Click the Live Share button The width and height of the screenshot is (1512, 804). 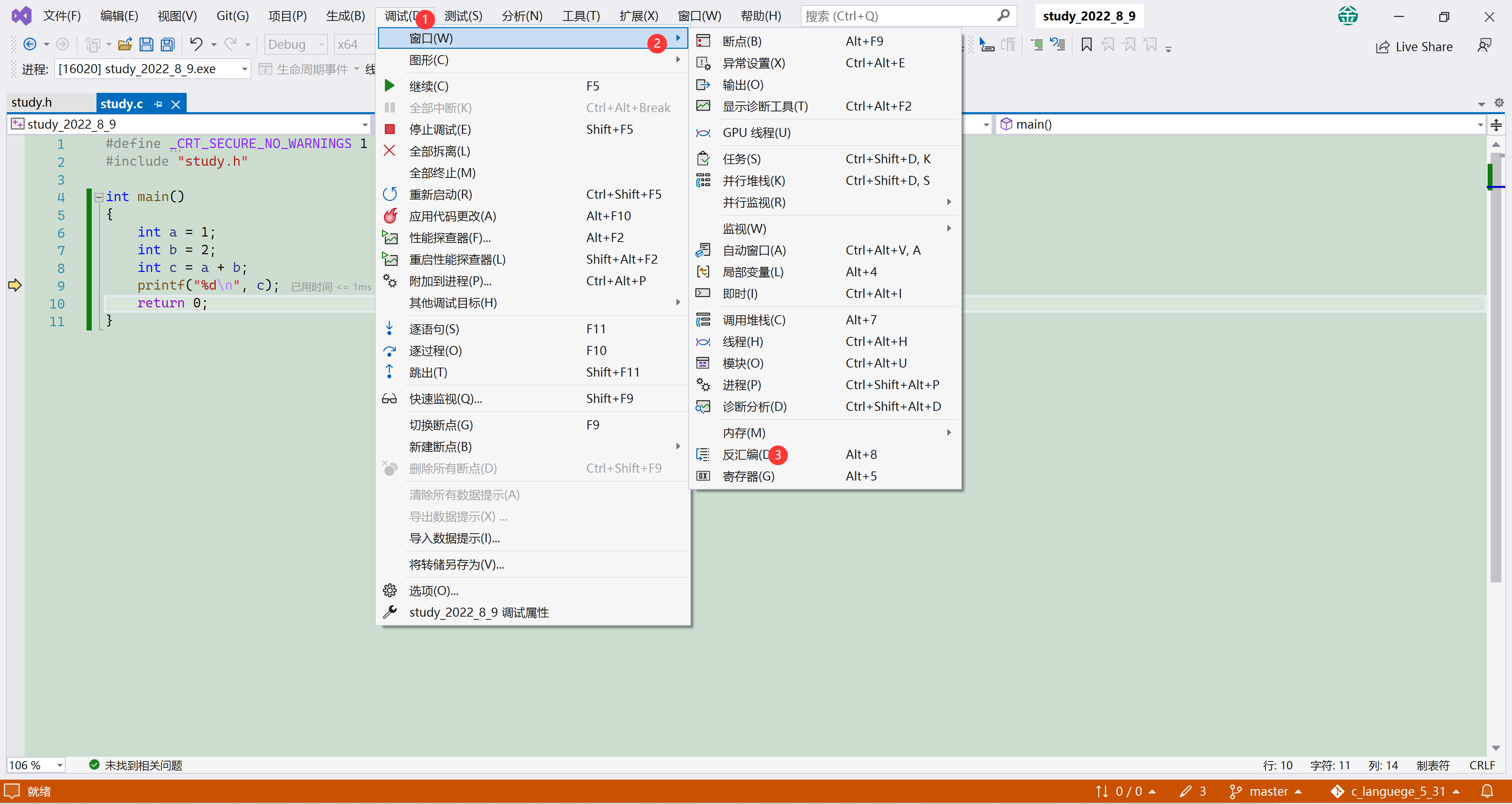pos(1414,46)
